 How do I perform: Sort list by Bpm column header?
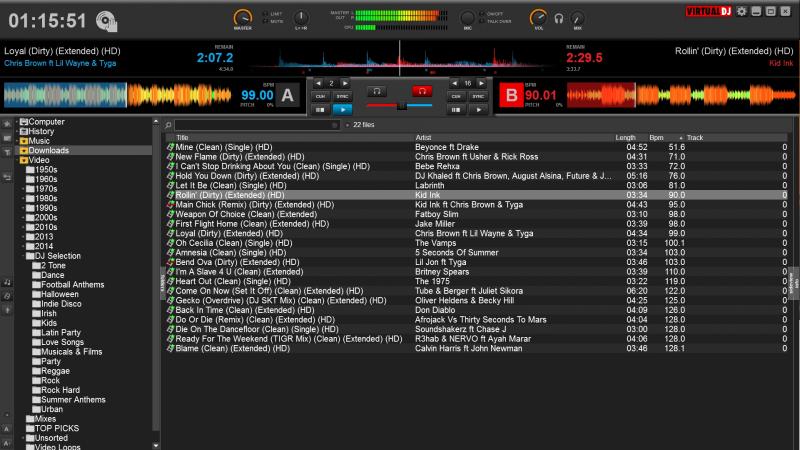coord(656,138)
